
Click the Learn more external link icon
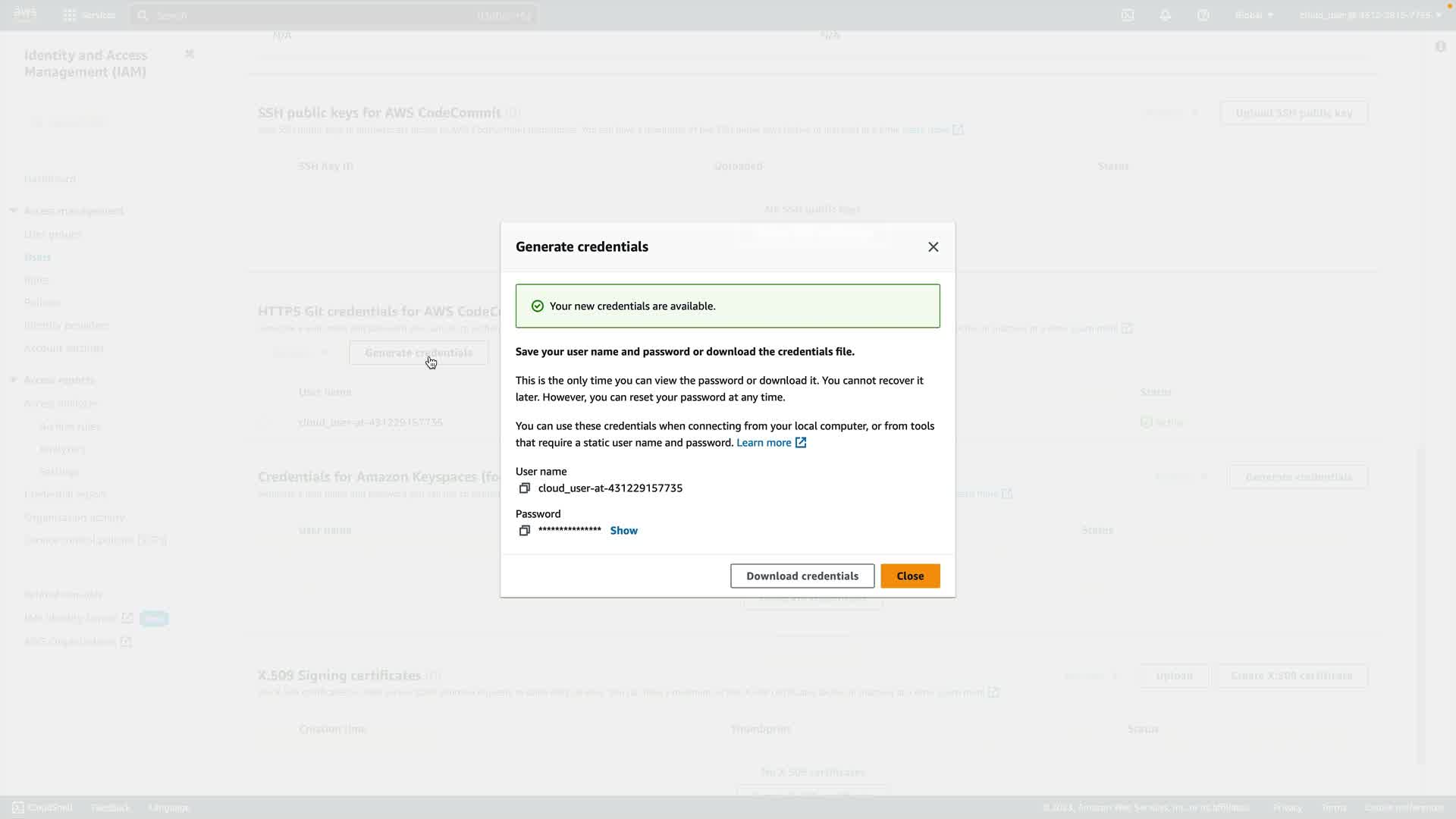tap(801, 443)
